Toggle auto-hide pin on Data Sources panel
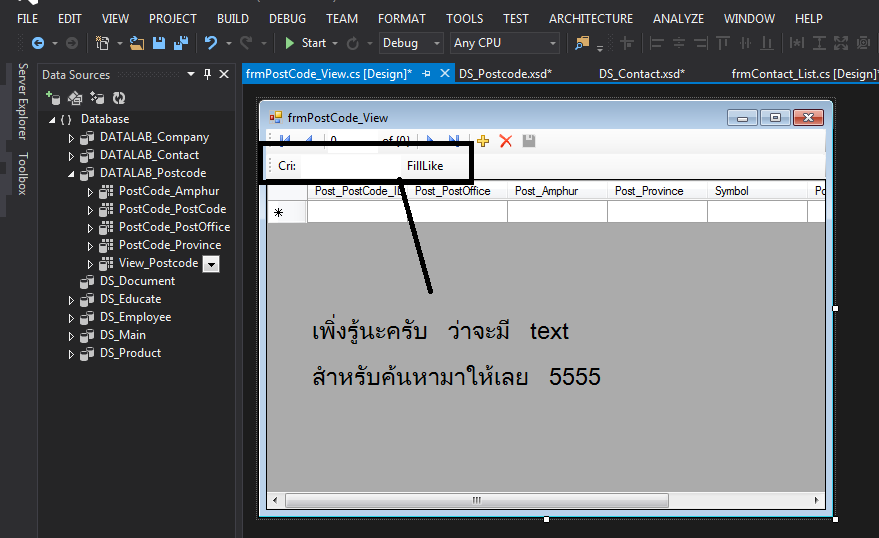 208,74
